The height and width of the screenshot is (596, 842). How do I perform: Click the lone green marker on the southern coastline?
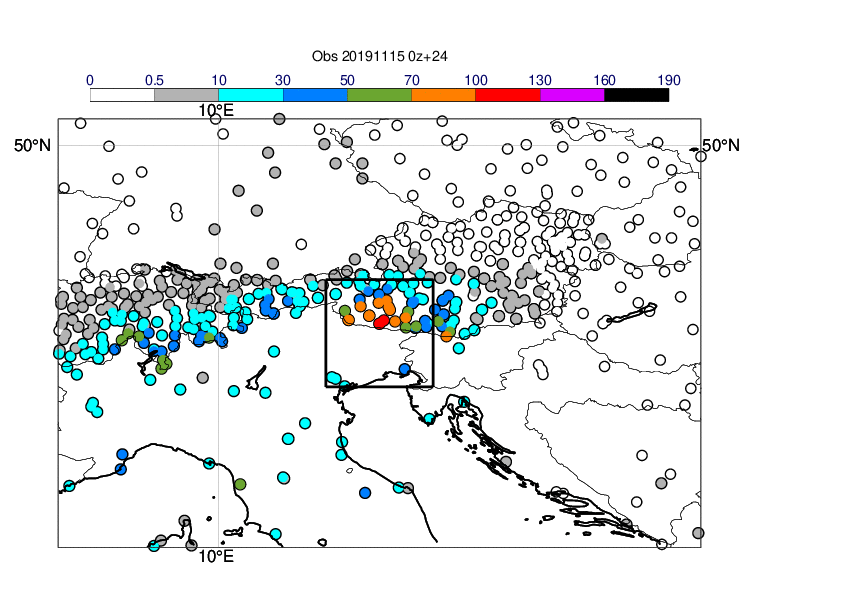pos(240,484)
